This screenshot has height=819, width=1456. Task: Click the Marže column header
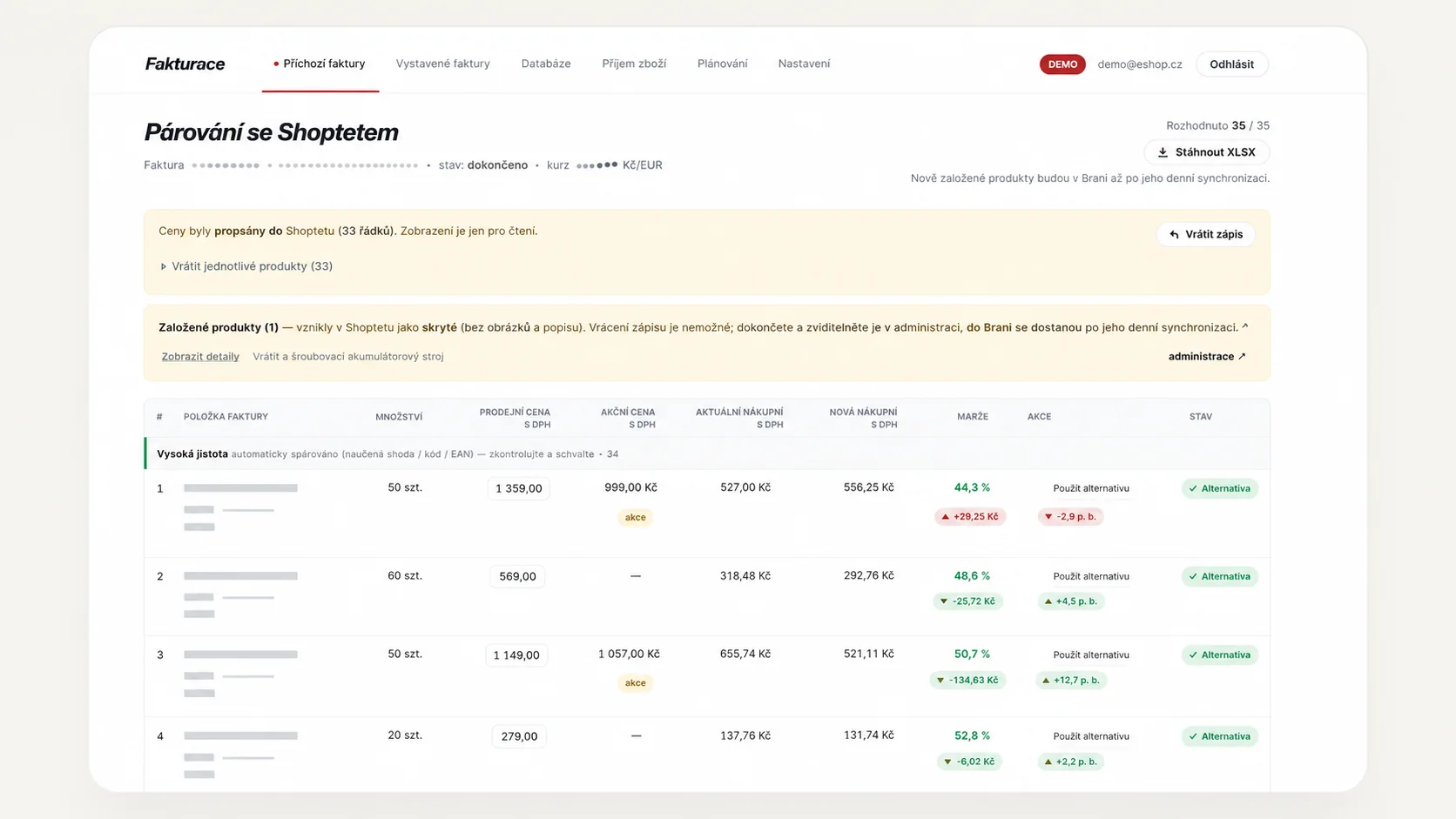973,417
